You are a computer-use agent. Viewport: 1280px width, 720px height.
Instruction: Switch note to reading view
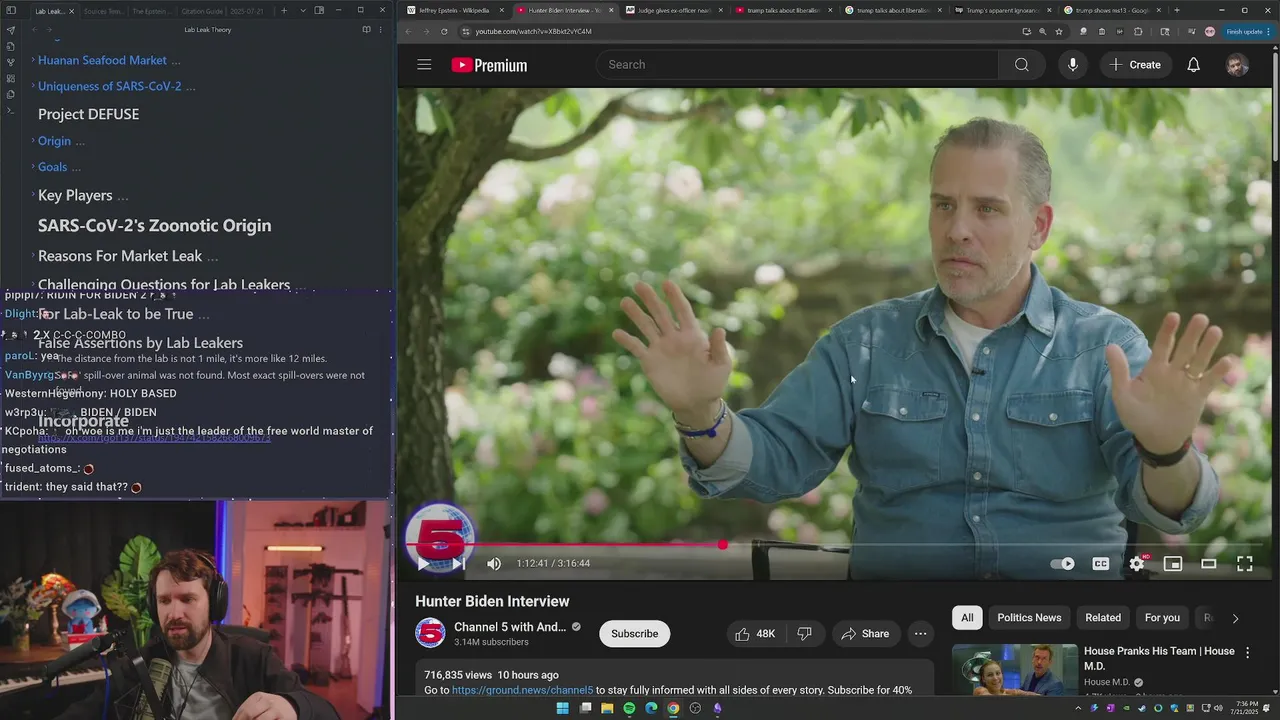[x=366, y=30]
